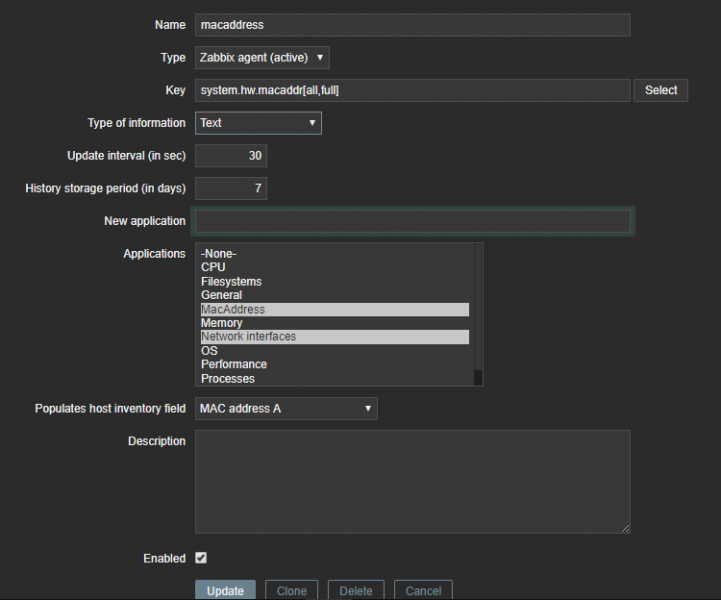This screenshot has width=721, height=600.
Task: Pick Performance in the Applications list
Action: pyautogui.click(x=233, y=365)
